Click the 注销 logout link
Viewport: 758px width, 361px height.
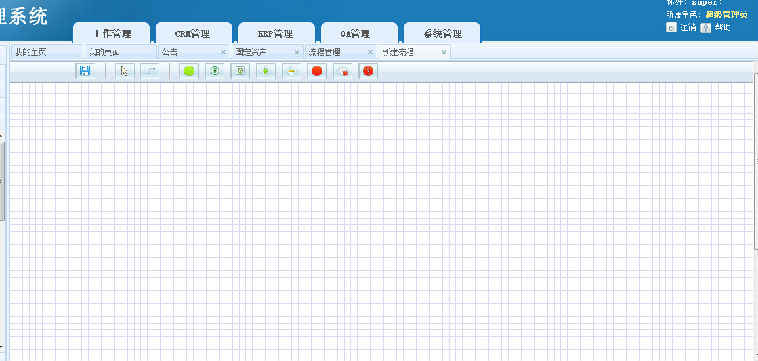point(688,28)
